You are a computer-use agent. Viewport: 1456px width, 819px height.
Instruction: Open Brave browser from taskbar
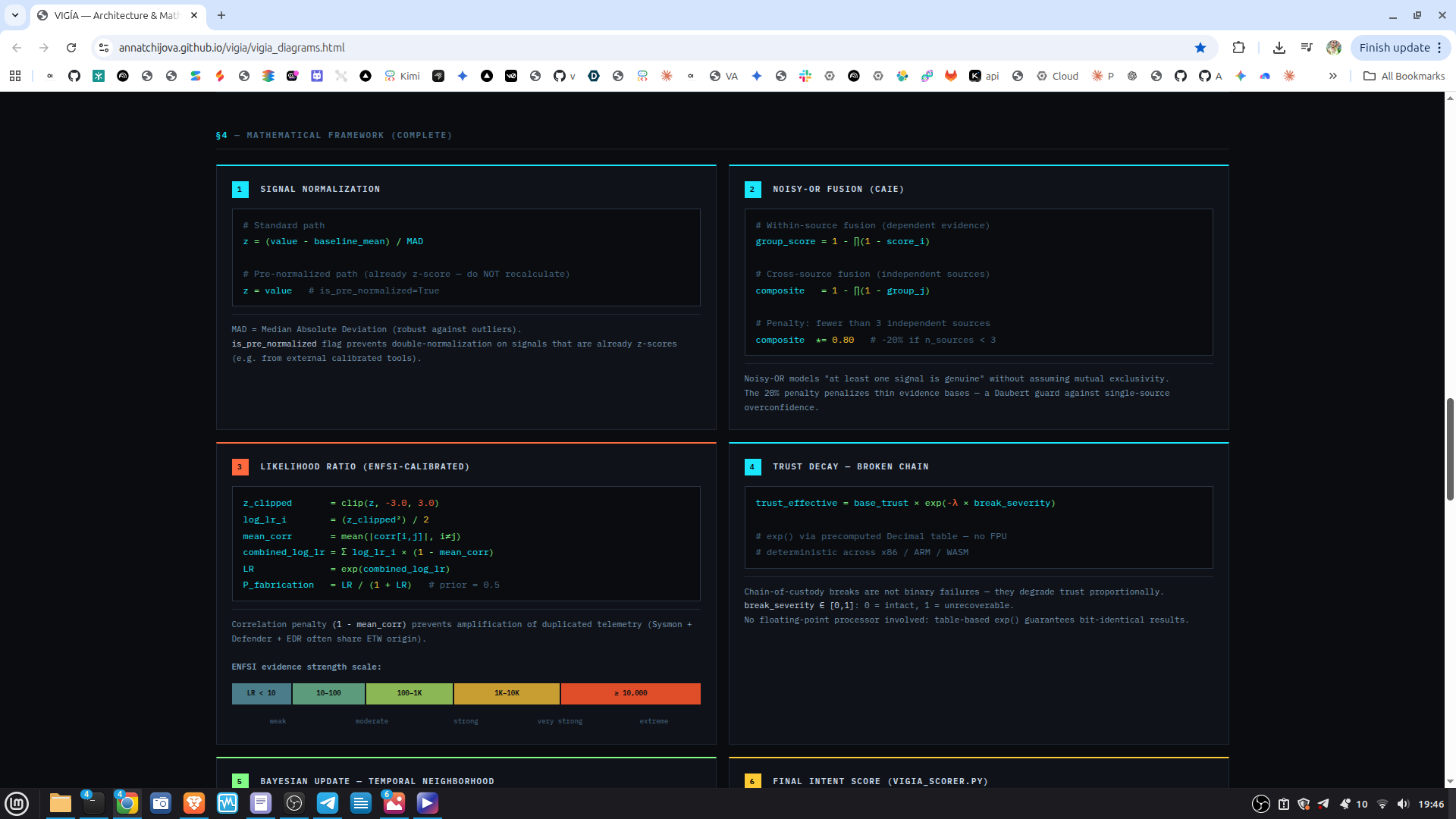pos(194,803)
